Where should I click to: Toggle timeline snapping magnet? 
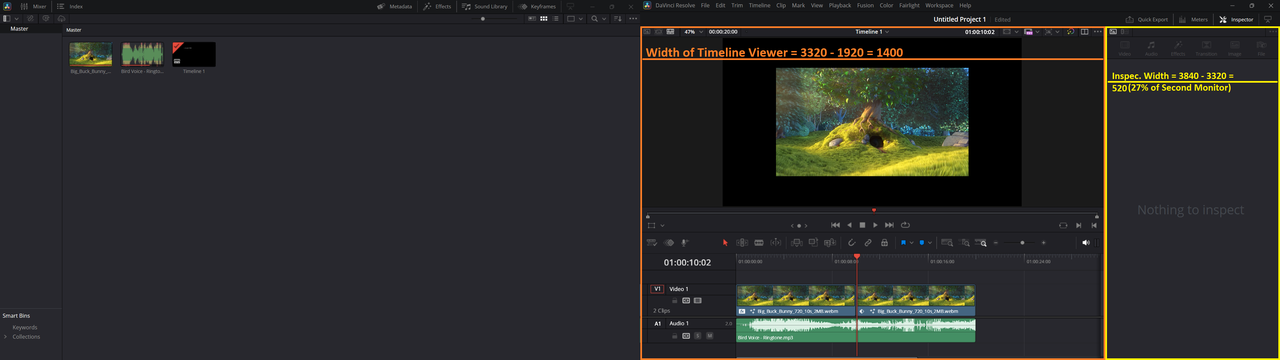852,242
